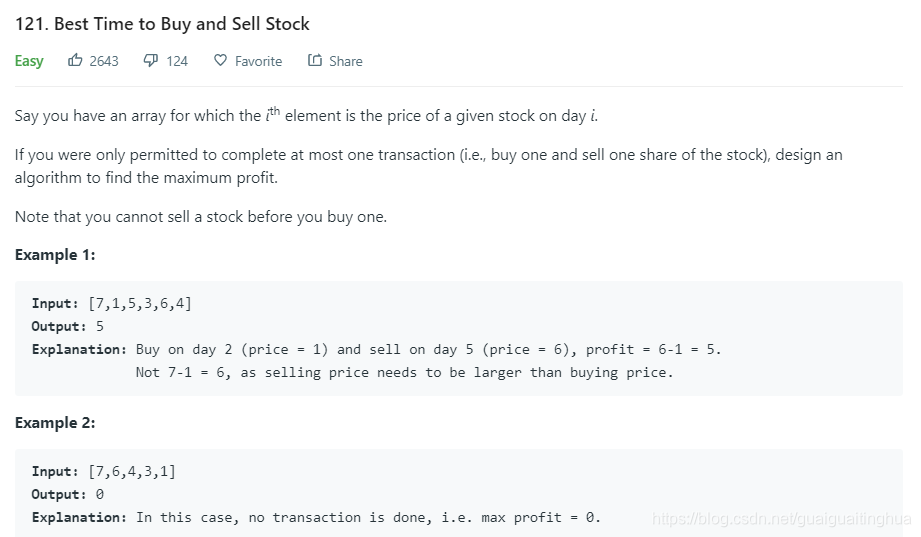Image resolution: width=921 pixels, height=537 pixels.
Task: Click the Share arrow icon
Action: [315, 61]
